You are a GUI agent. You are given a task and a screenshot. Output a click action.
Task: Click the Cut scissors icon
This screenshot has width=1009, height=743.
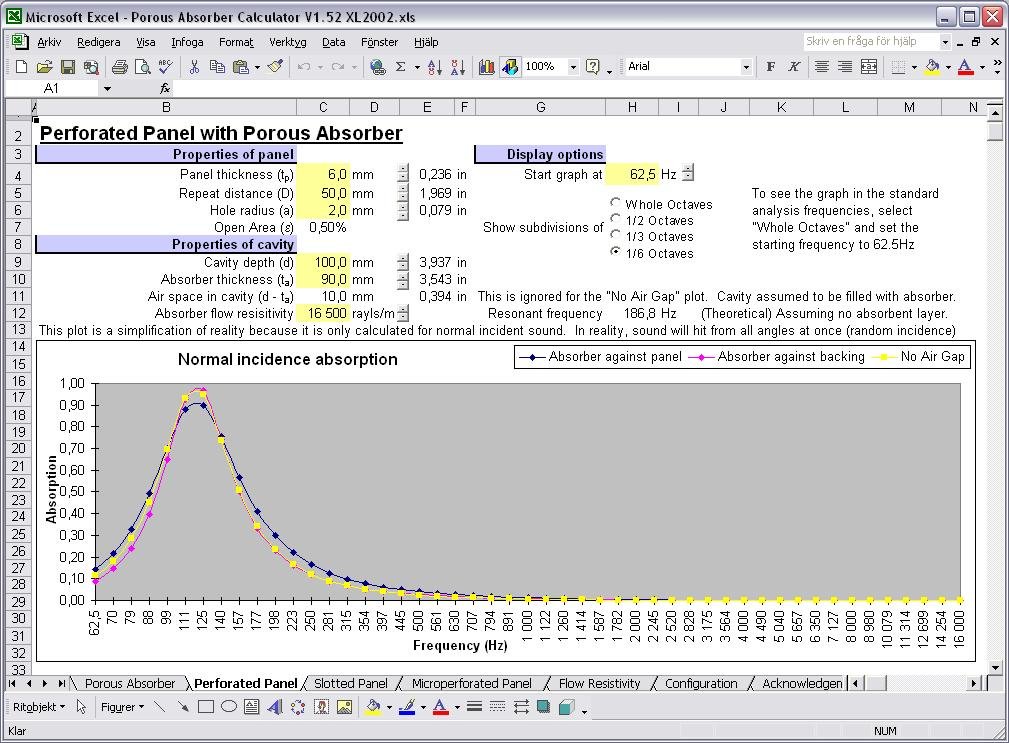(194, 67)
